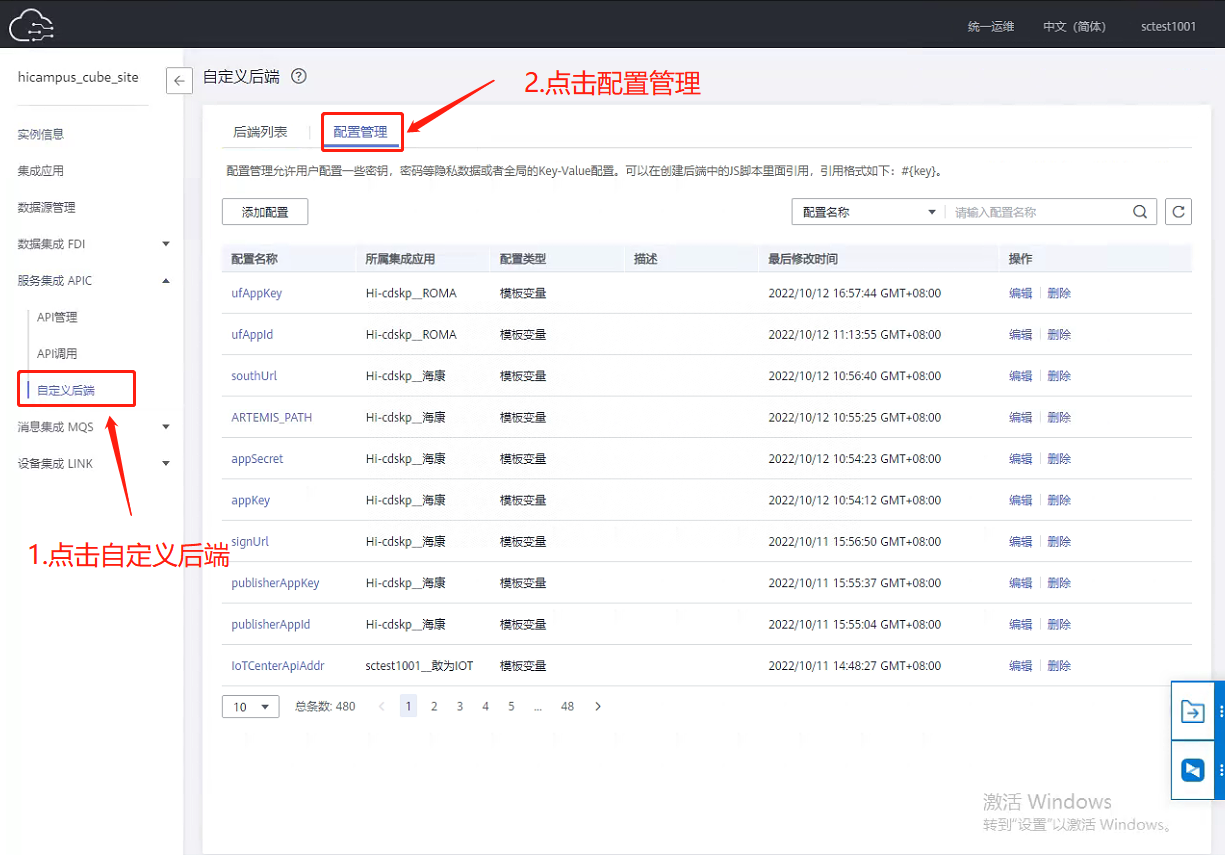Refresh the configuration list
This screenshot has width=1225, height=855.
1179,212
